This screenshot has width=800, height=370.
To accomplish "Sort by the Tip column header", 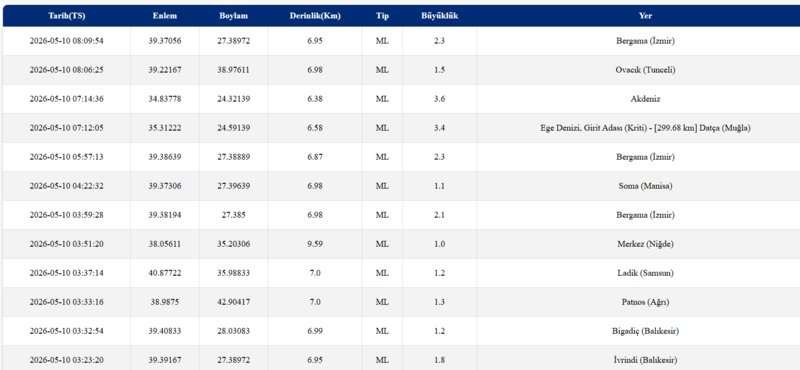I will (x=382, y=16).
